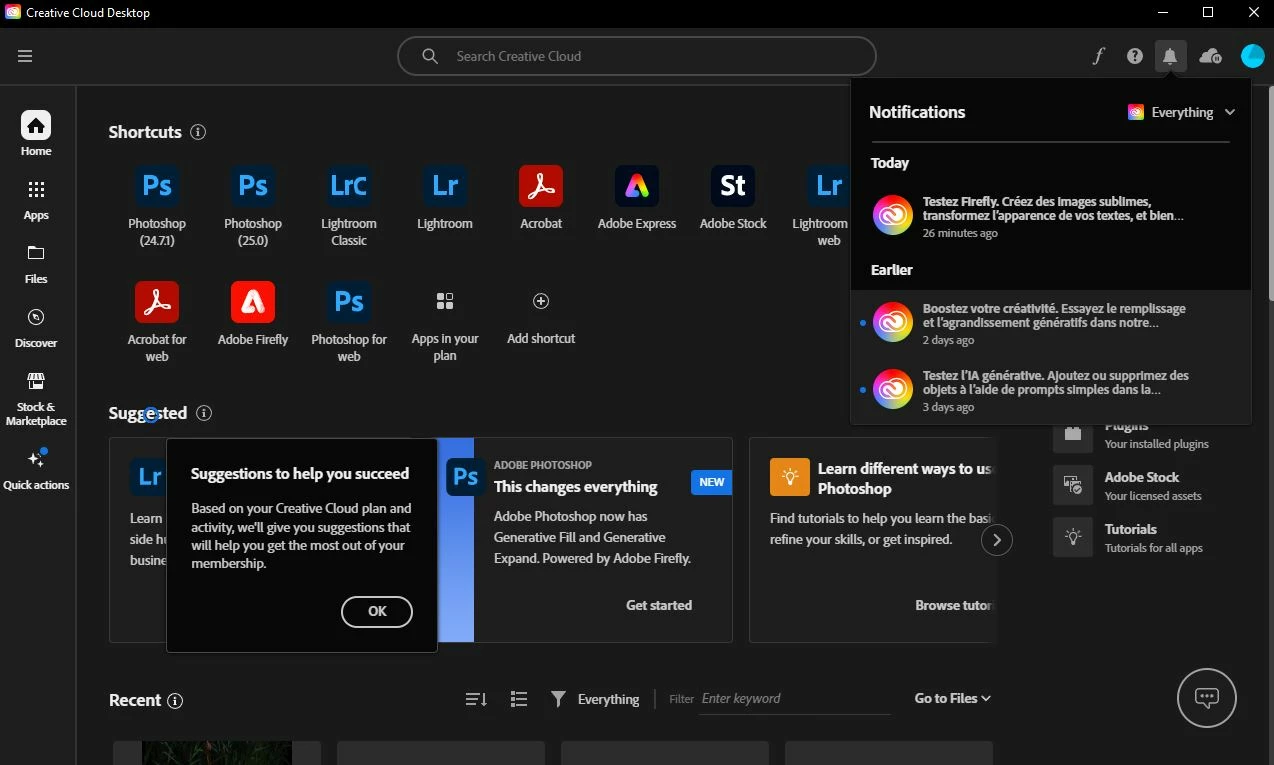Show next suggestion card arrow

click(x=996, y=541)
